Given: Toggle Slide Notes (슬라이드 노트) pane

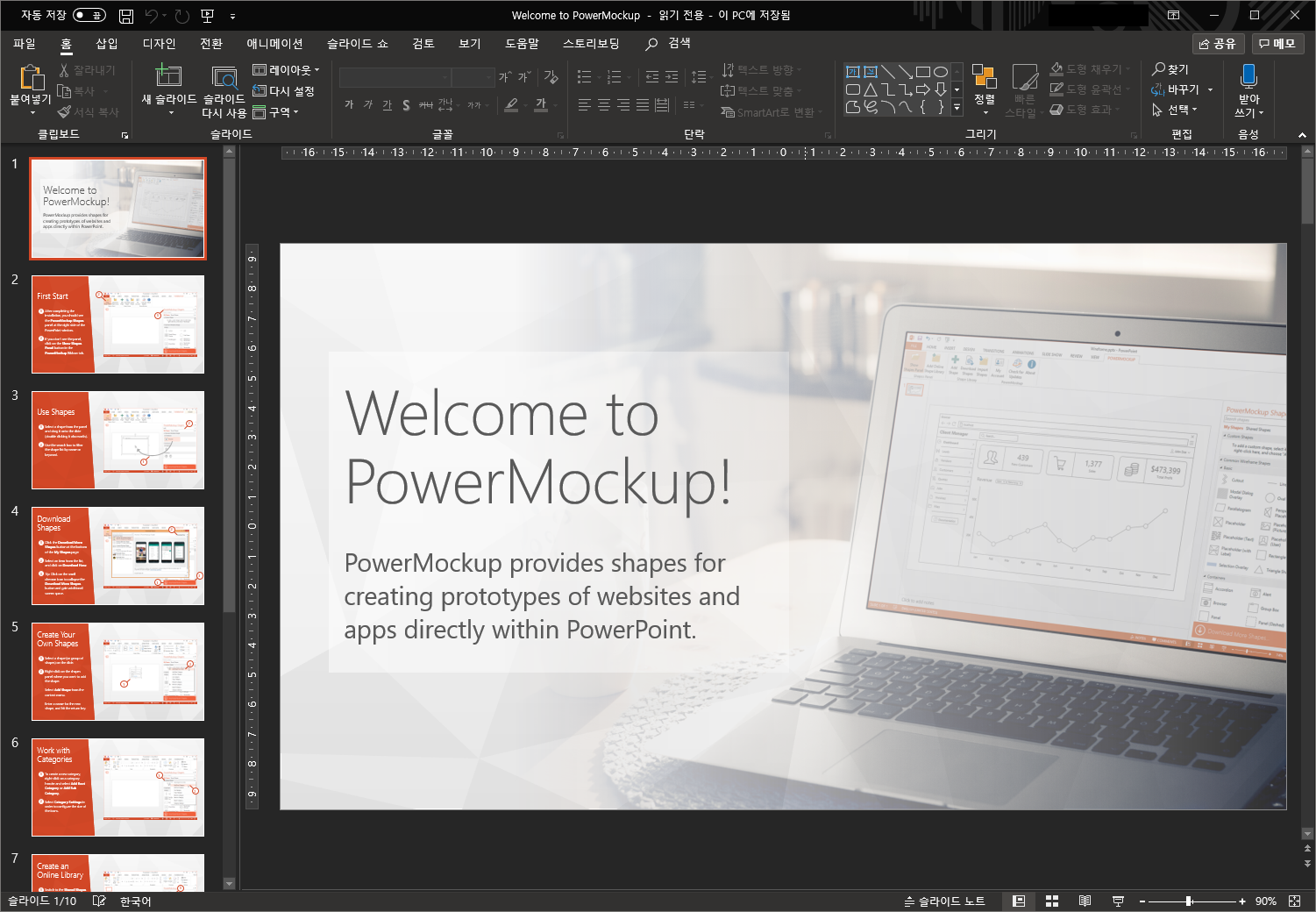Looking at the screenshot, I should coord(944,901).
